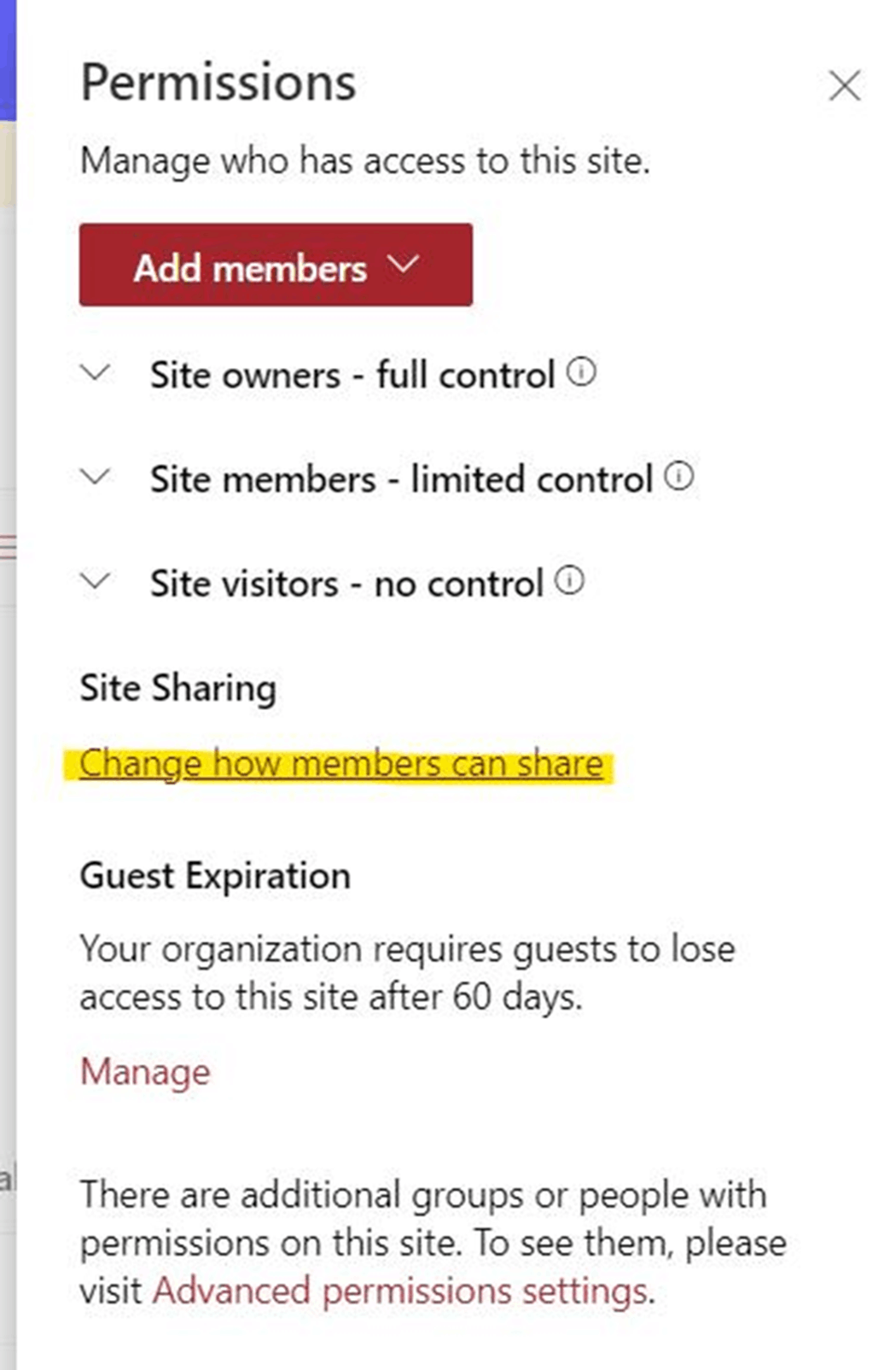Click the 60 days guest access notice text
The image size is (896, 1370).
[x=407, y=973]
